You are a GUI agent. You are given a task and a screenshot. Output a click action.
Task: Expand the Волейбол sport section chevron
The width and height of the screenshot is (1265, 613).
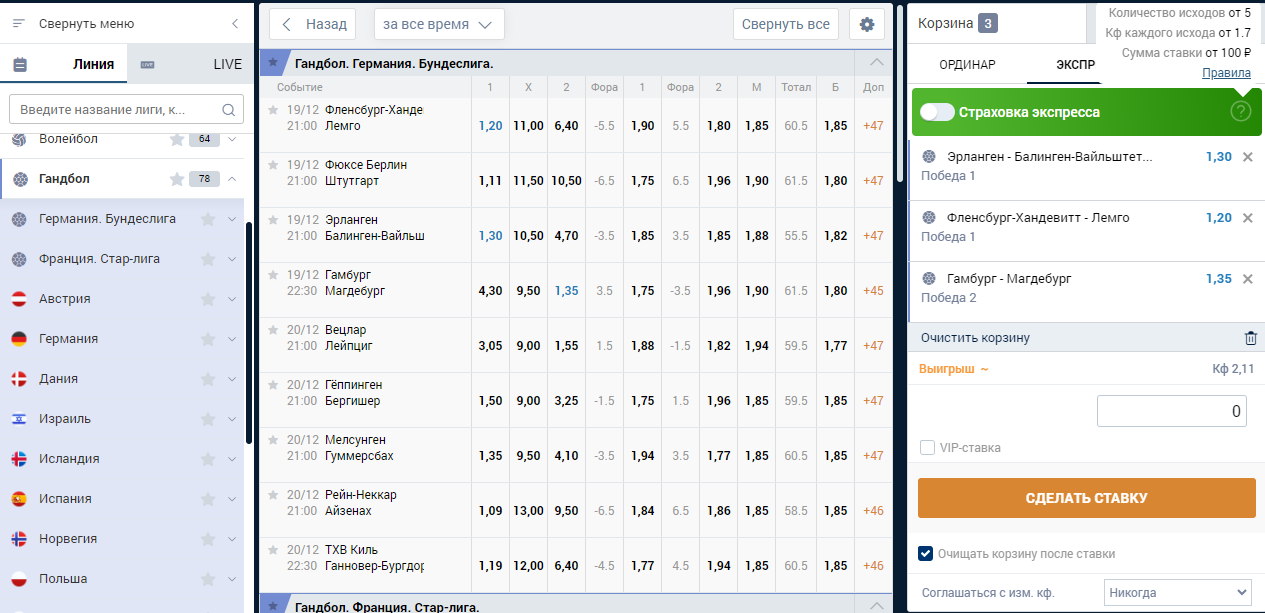[232, 139]
